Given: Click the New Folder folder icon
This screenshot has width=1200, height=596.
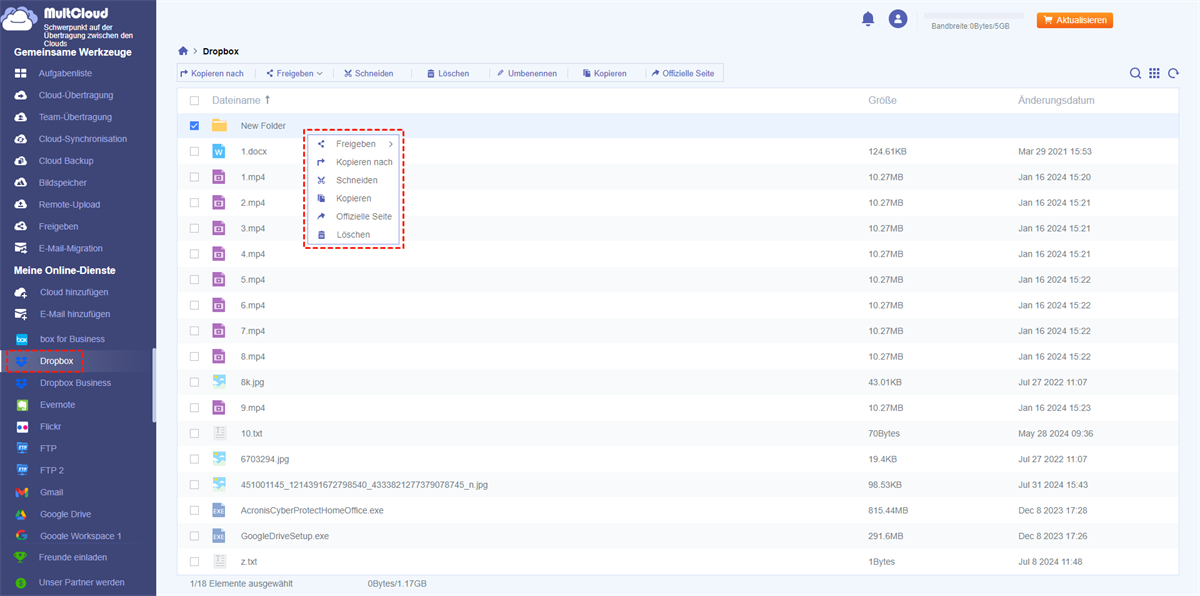Looking at the screenshot, I should tap(219, 126).
